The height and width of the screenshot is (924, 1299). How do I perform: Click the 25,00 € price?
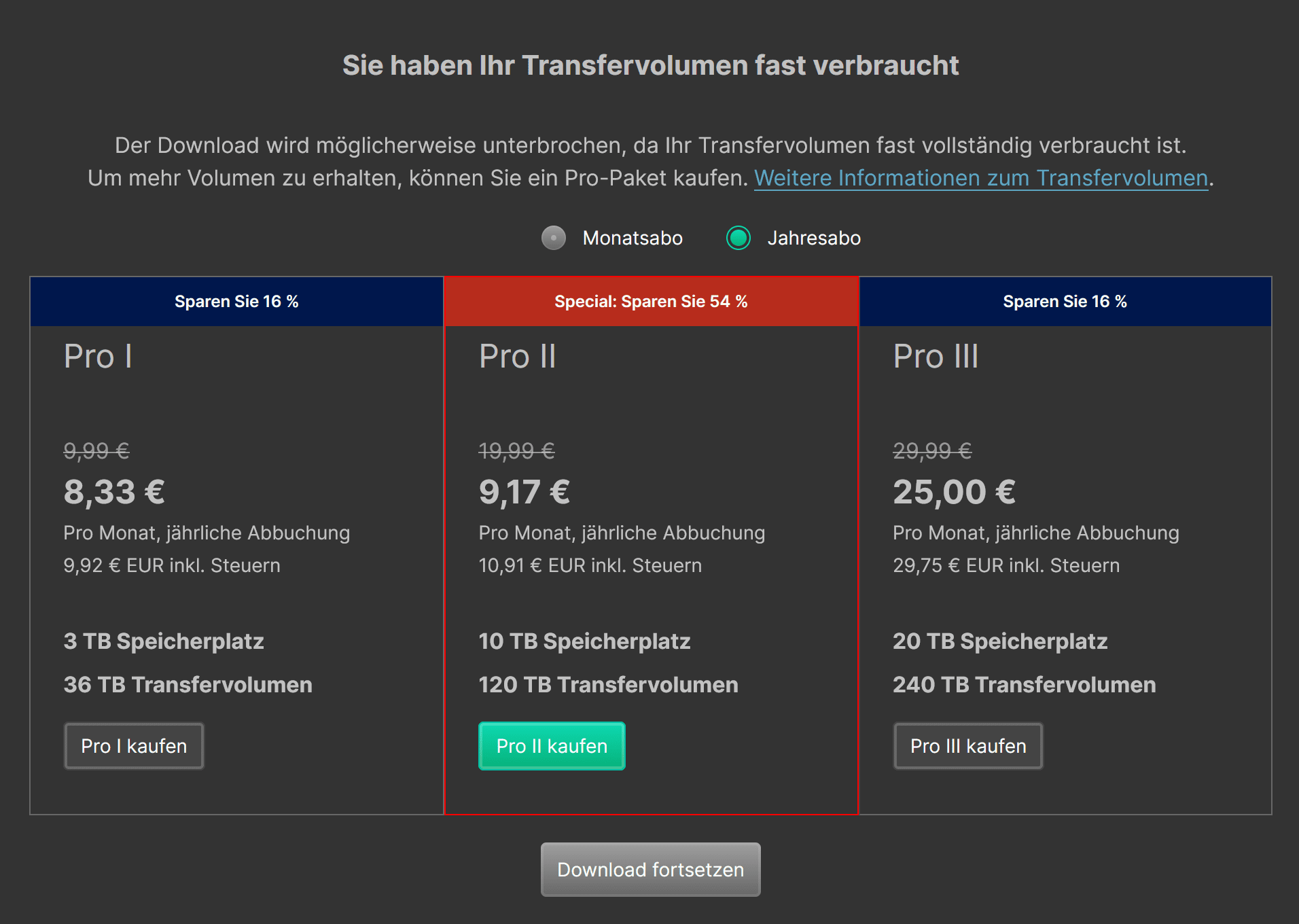point(954,492)
